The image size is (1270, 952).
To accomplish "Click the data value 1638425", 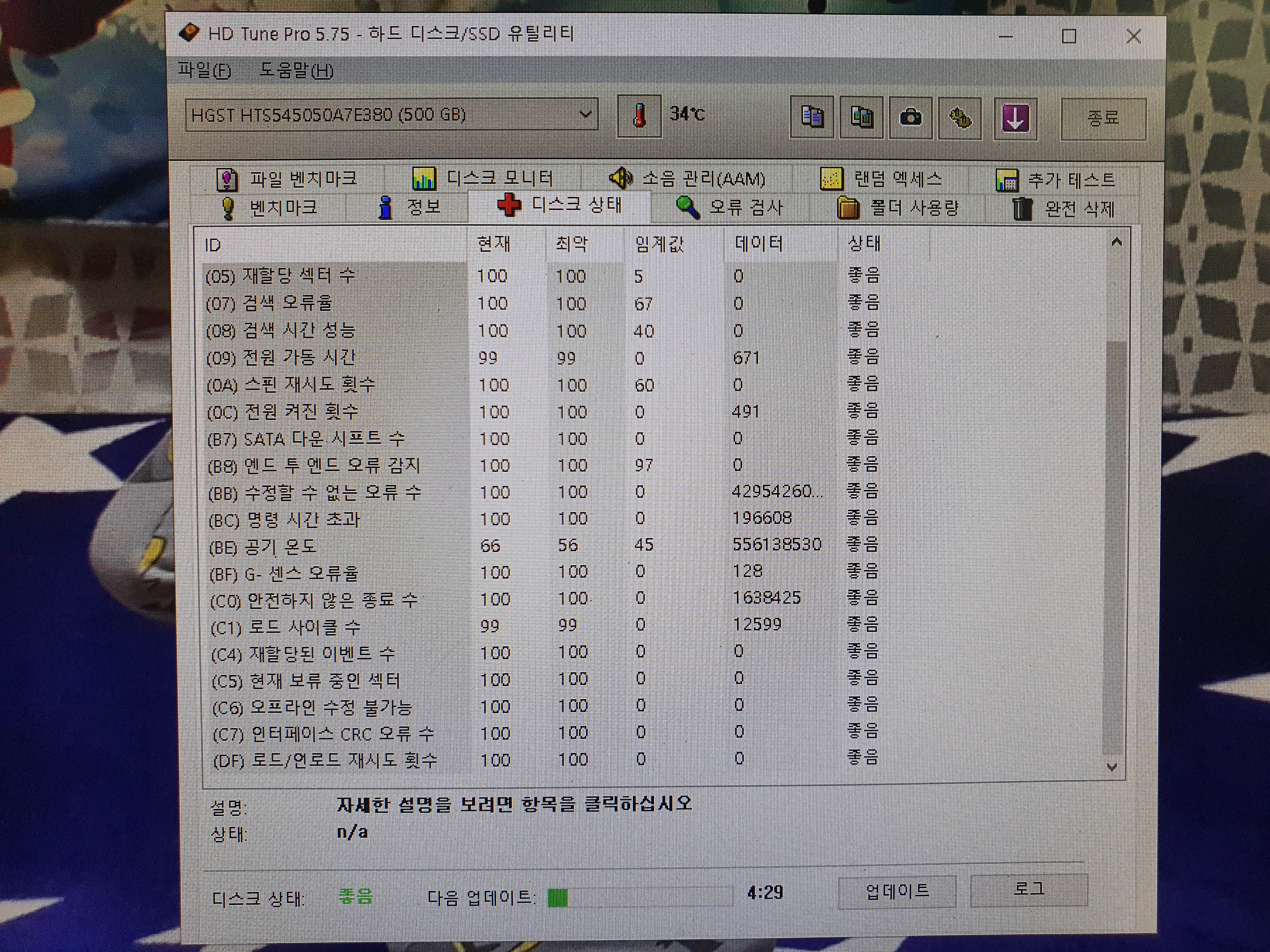I will click(766, 598).
